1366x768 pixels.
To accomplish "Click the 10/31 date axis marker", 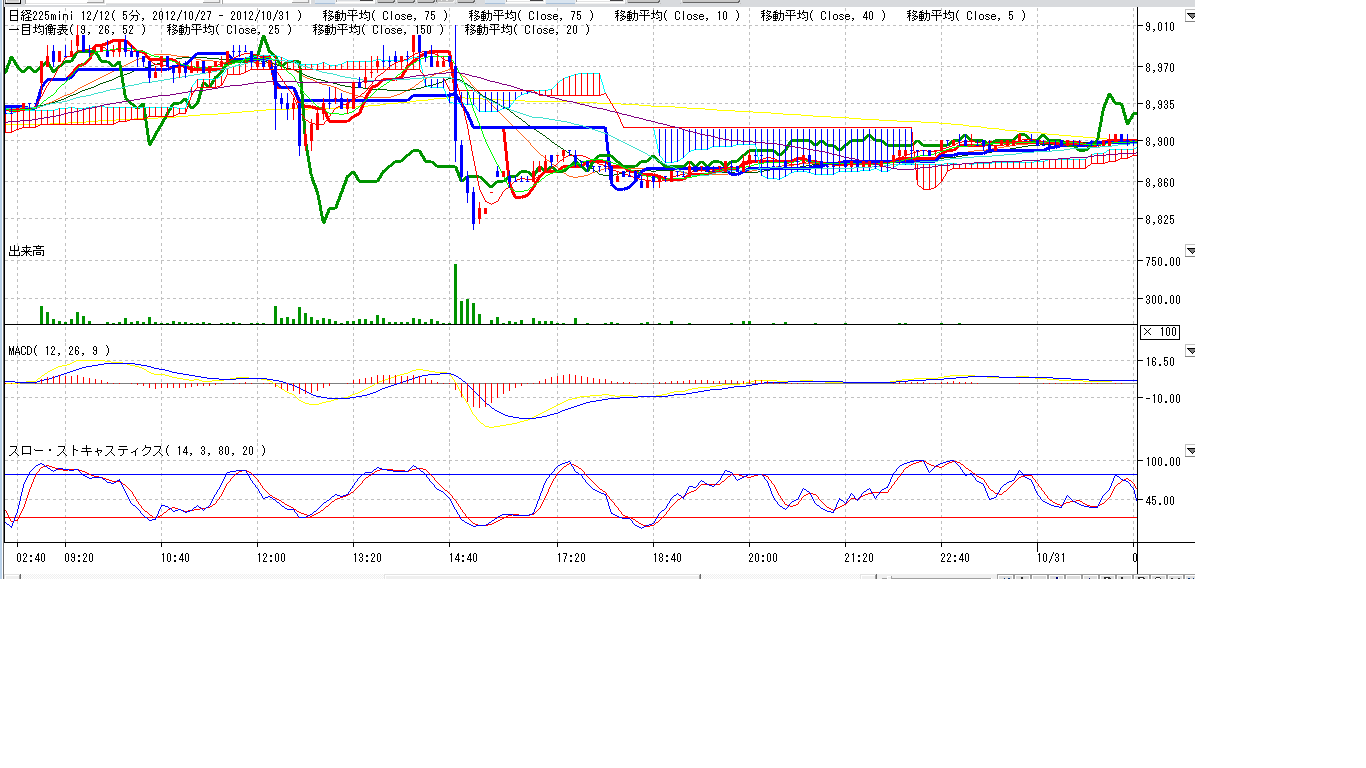I will [1050, 558].
